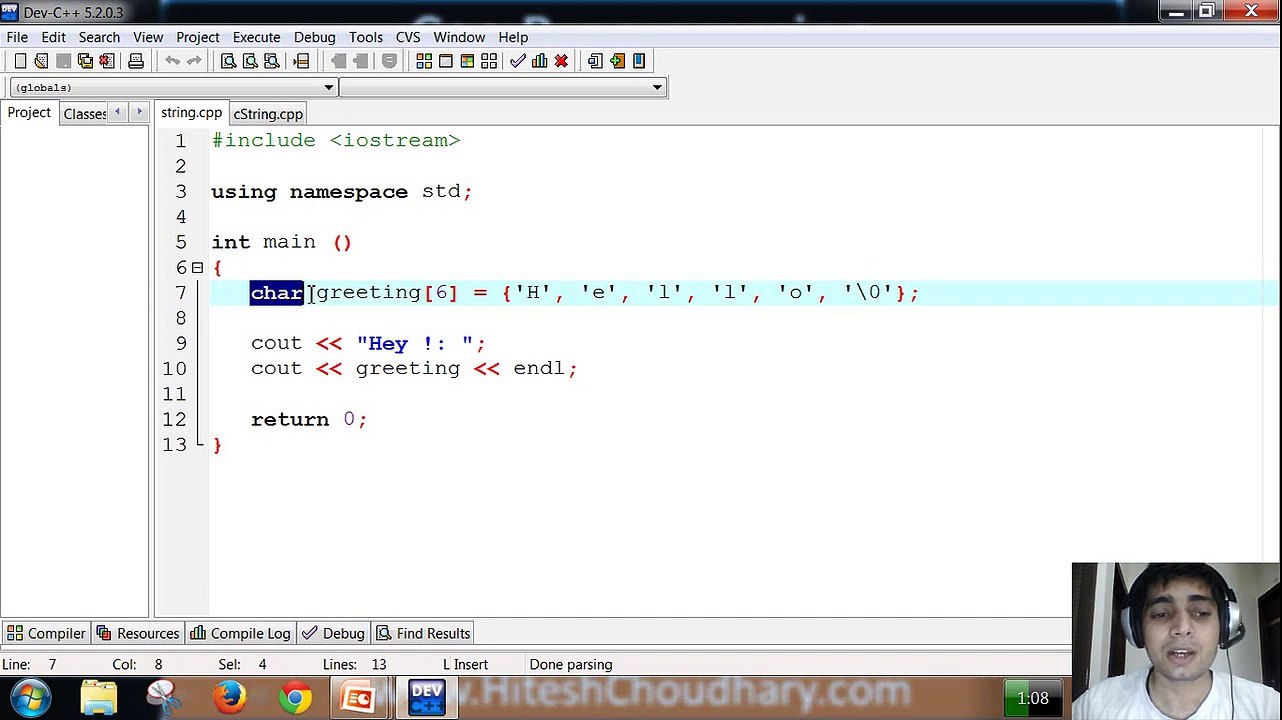
Task: Open the Debug menu in menu bar
Action: tap(315, 37)
